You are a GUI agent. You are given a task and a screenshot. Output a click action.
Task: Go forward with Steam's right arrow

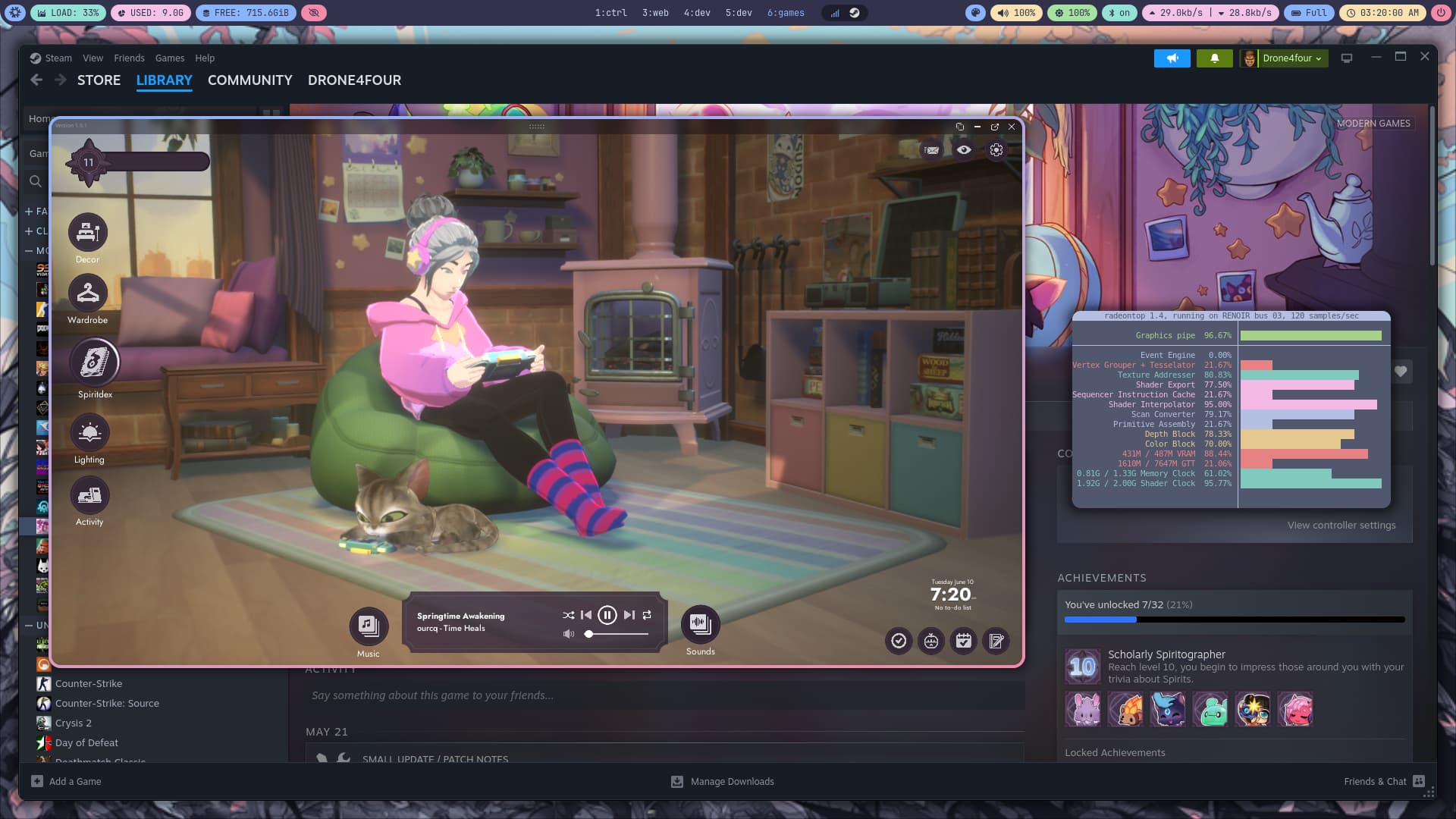click(x=61, y=80)
